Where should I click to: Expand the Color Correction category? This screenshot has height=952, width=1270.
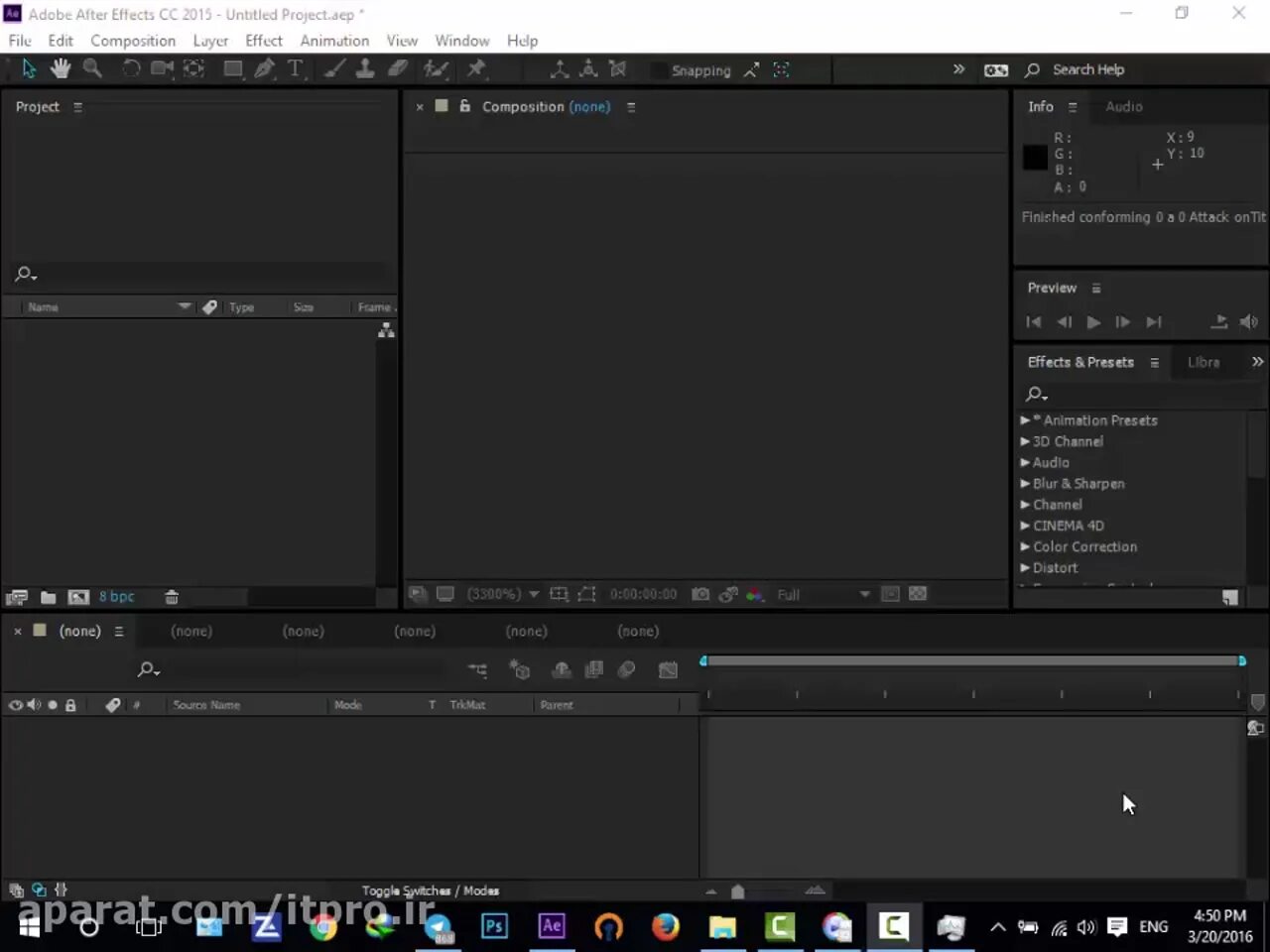tap(1025, 546)
